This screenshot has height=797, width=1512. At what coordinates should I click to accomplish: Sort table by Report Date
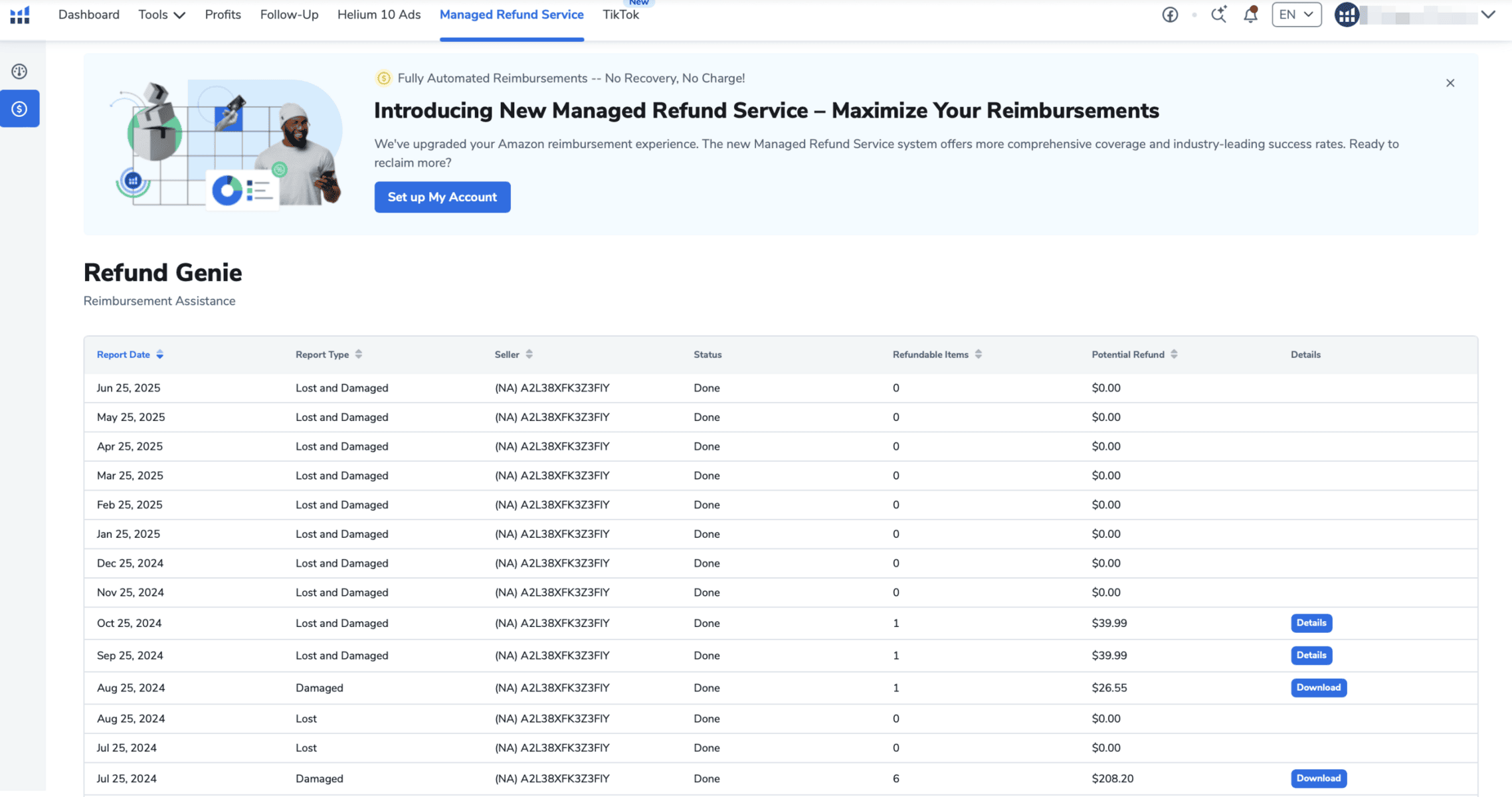(130, 355)
